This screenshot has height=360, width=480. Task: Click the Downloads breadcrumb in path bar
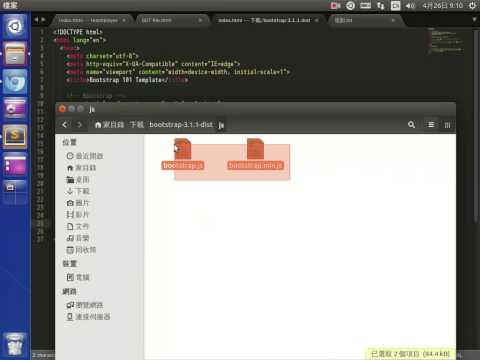point(137,125)
